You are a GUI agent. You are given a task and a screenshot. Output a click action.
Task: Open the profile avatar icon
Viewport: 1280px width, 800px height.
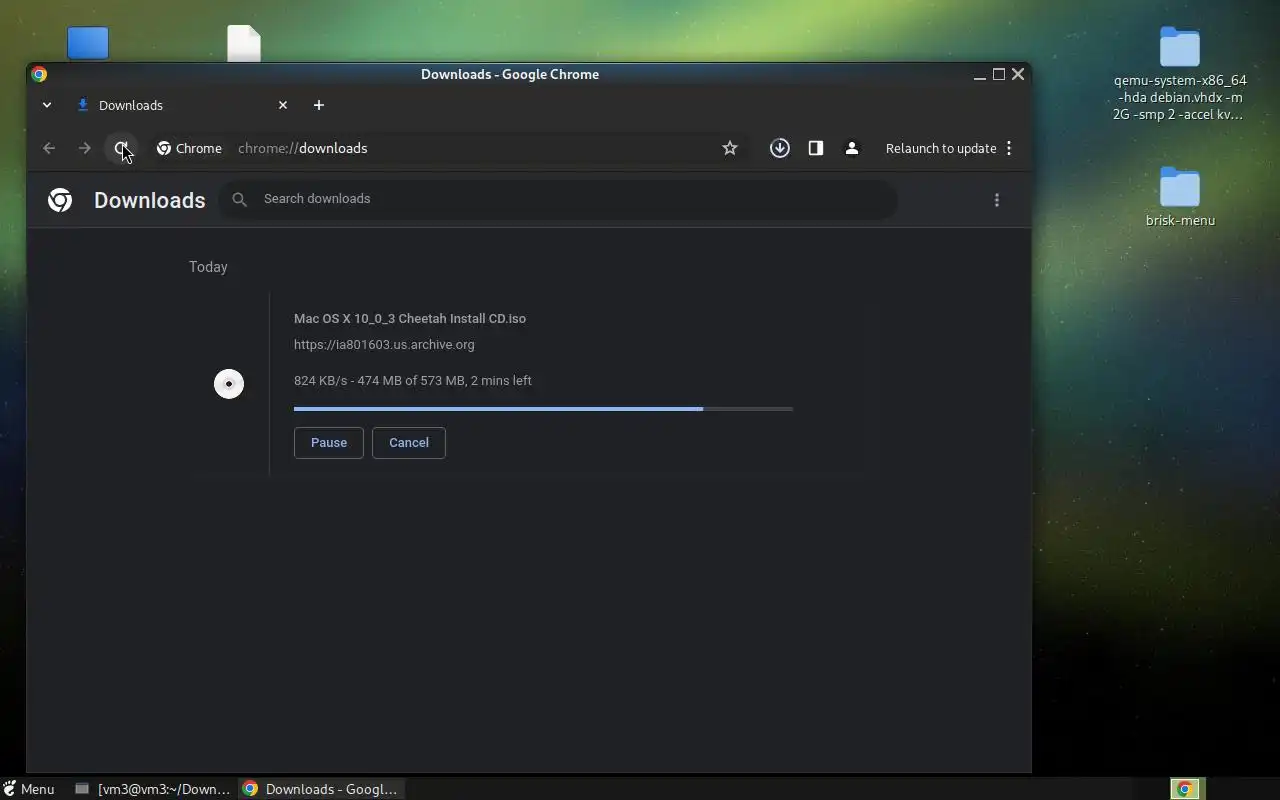[852, 148]
